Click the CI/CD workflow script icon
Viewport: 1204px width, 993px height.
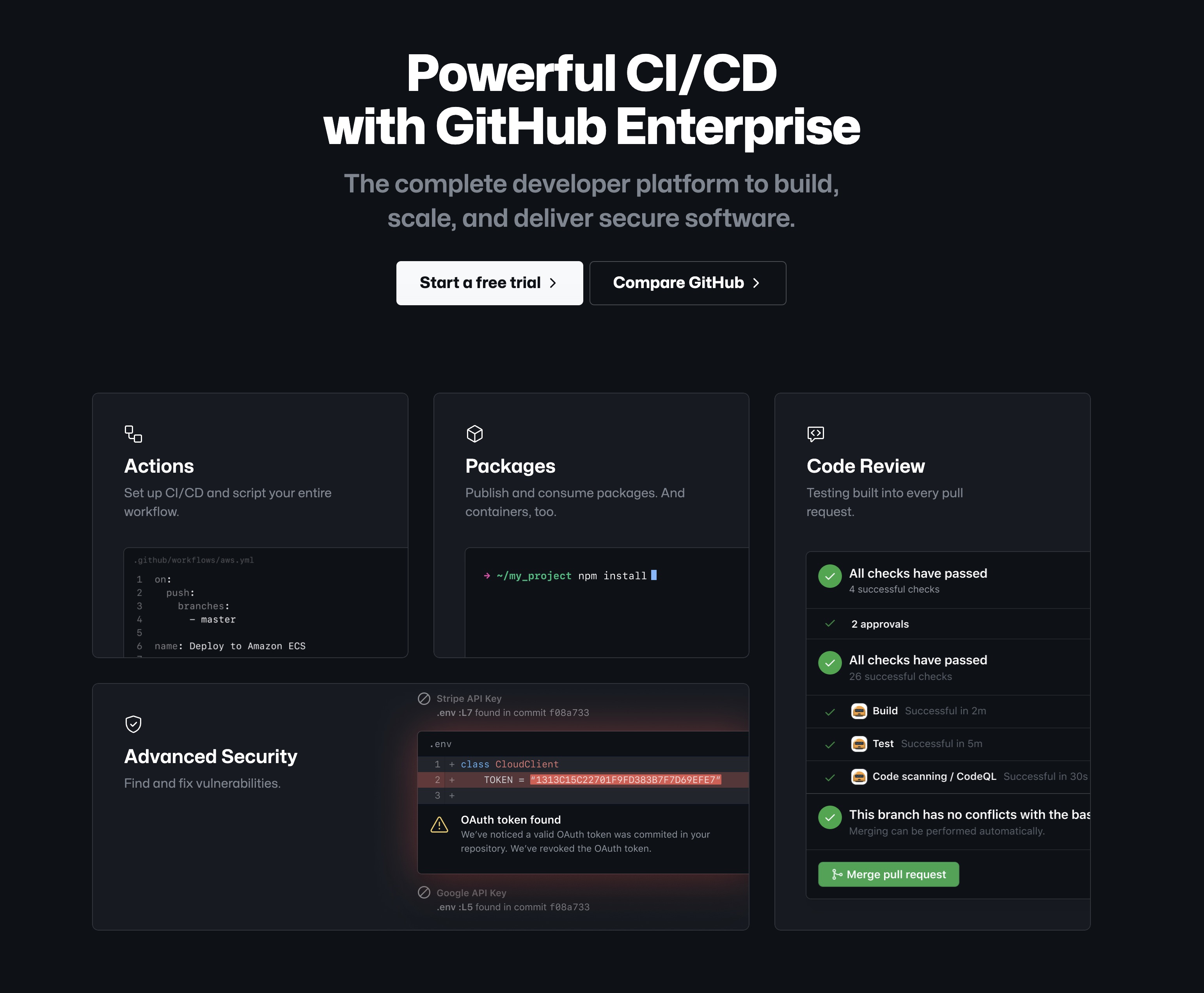[x=133, y=433]
